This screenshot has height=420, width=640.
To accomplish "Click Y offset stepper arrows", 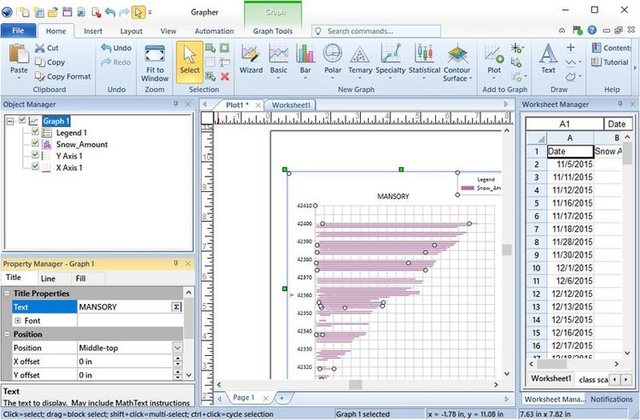I will coord(178,375).
